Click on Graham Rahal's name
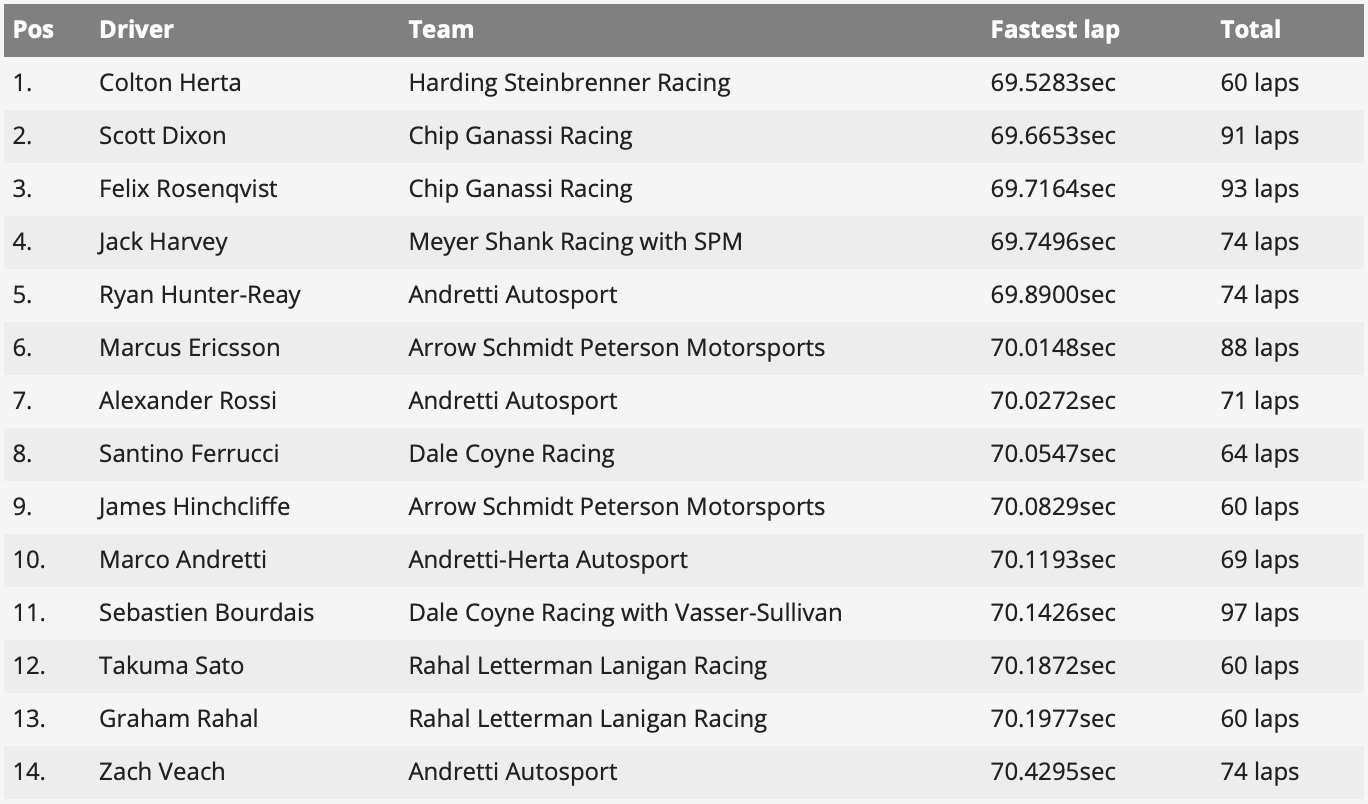Viewport: 1368px width, 804px height. pyautogui.click(x=178, y=719)
